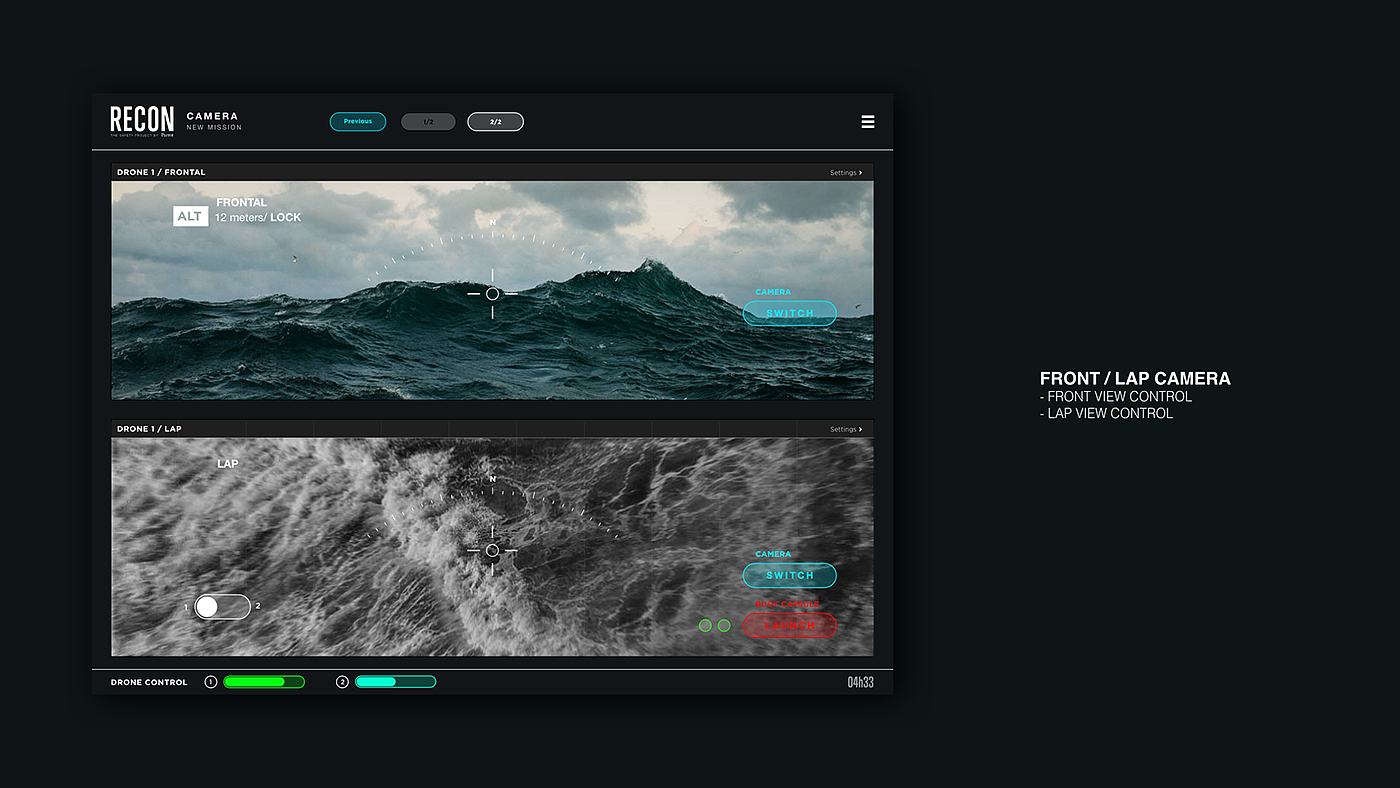Screen dimensions: 1400x788
Task: Switch camera in the frontal view
Action: (x=790, y=313)
